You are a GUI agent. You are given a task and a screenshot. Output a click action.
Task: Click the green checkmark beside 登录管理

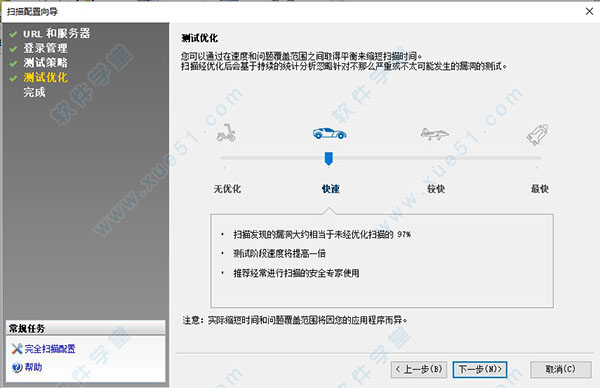pyautogui.click(x=13, y=49)
